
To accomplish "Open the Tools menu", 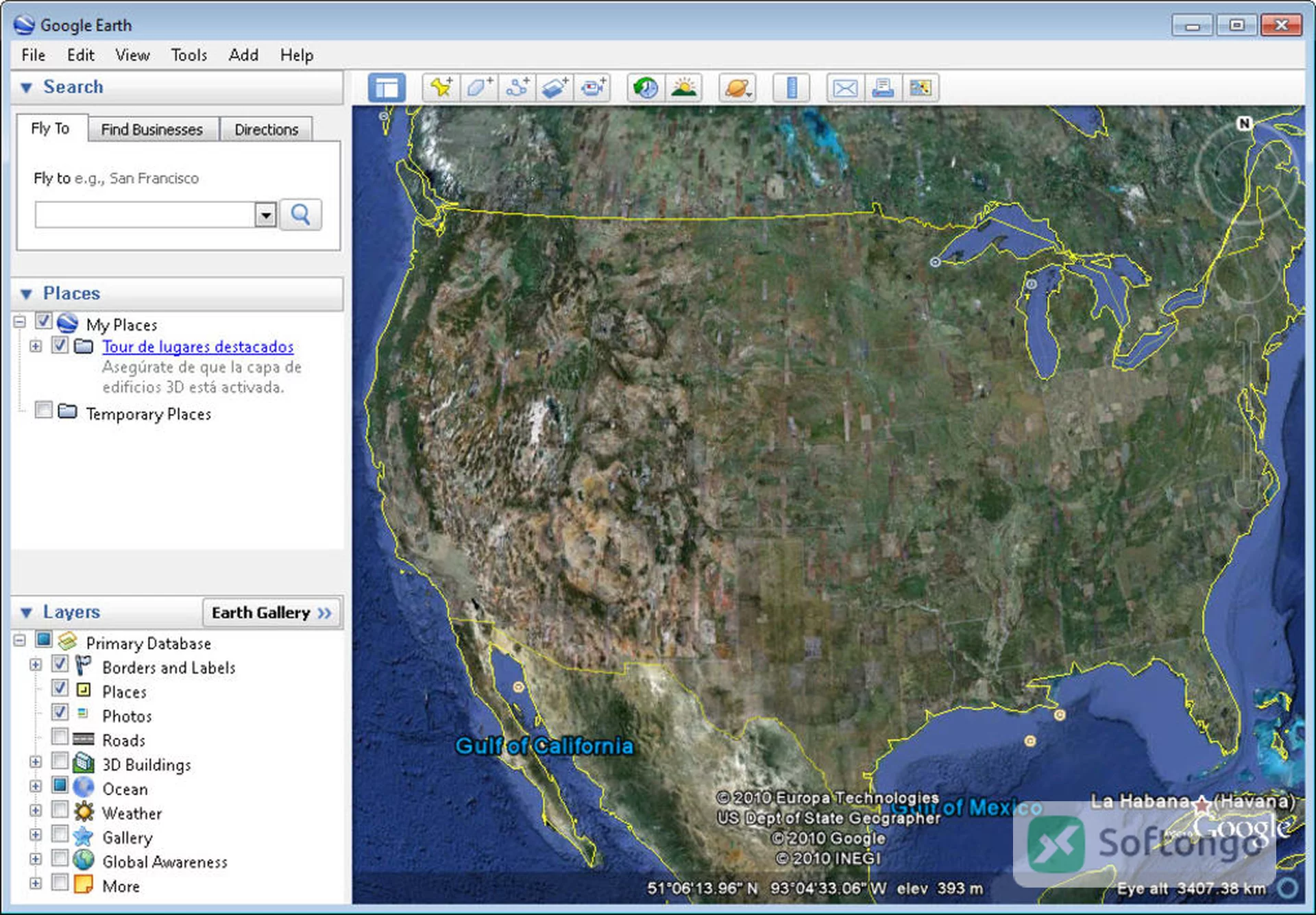I will tap(188, 55).
